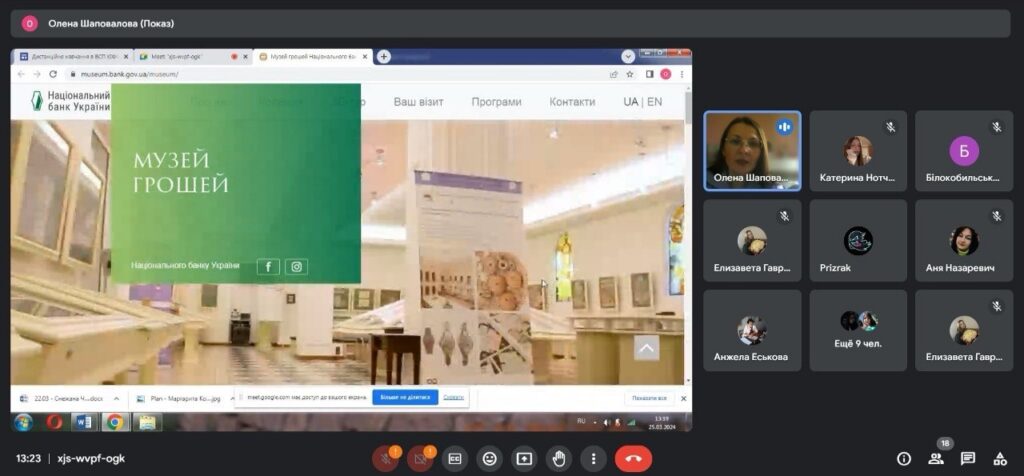Open 'Програми' menu on museum site
1024x476 pixels.
point(496,102)
